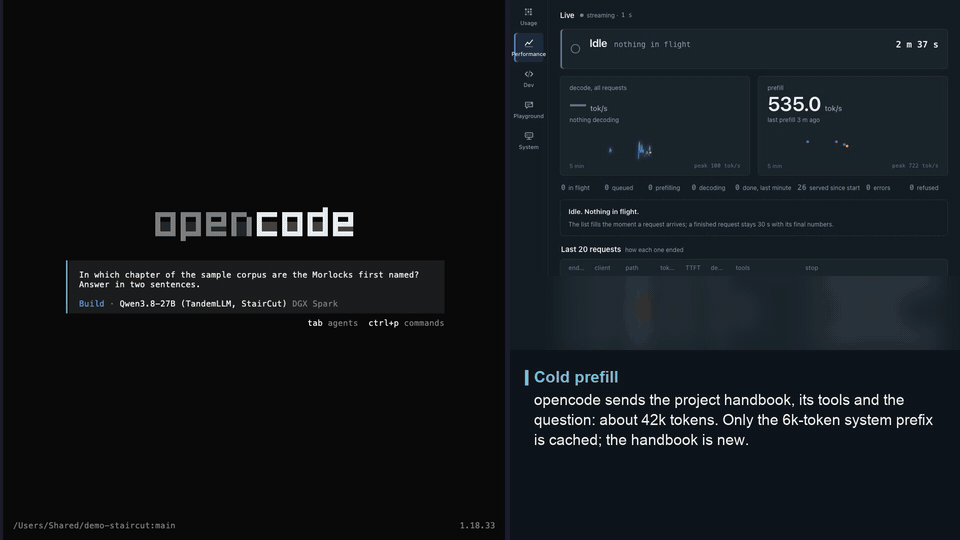Click the '0 decoding' counter

tap(708, 188)
